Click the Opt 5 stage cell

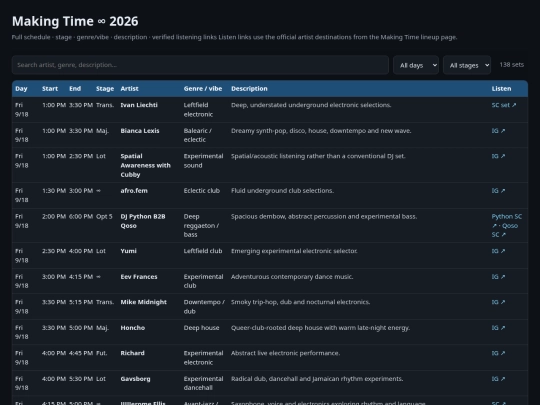104,217
